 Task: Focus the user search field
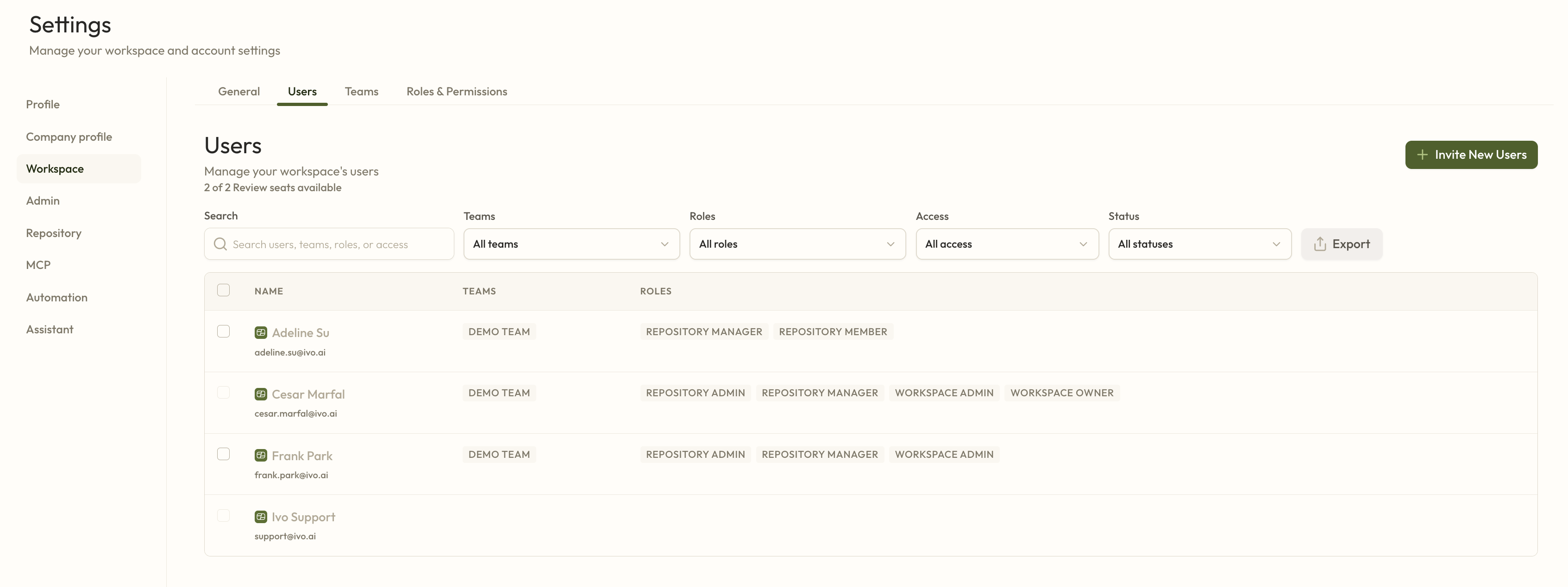coord(338,244)
